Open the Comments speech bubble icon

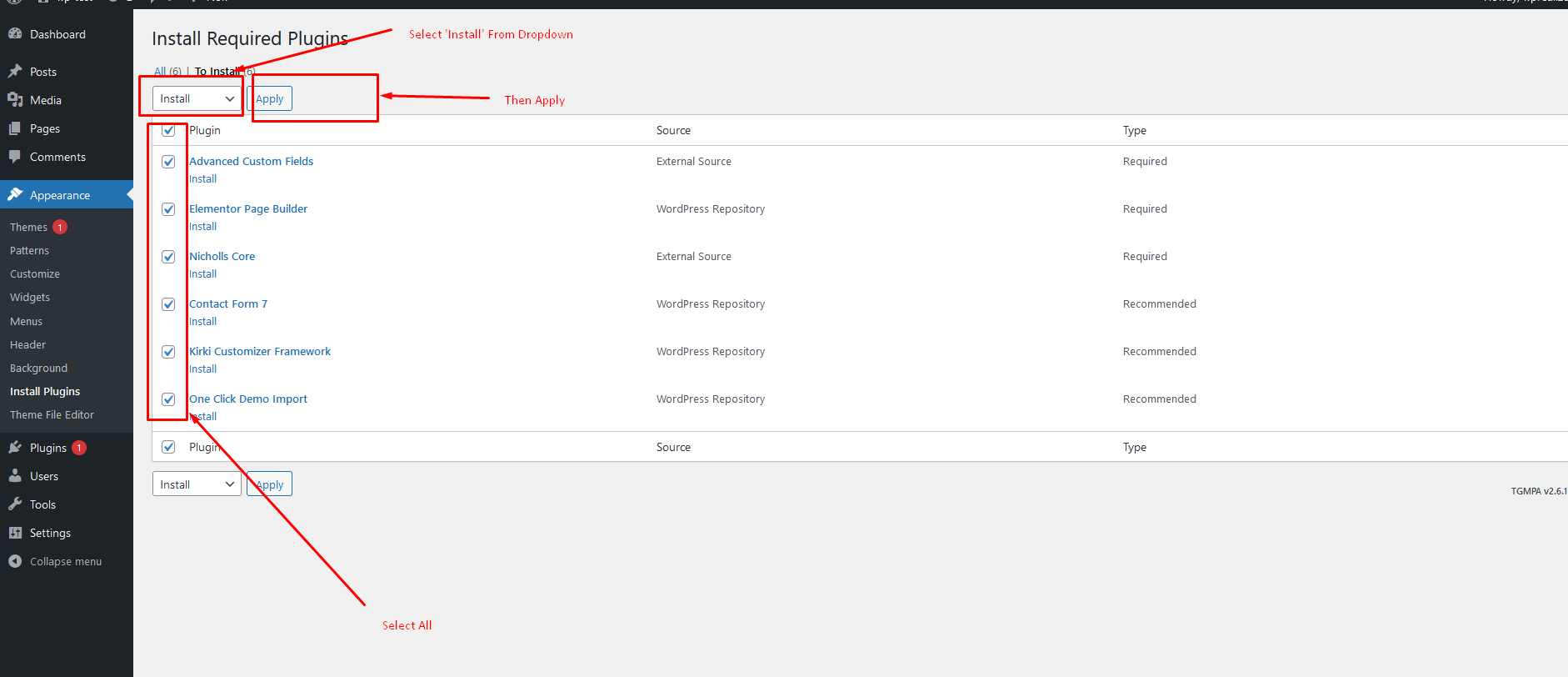pyautogui.click(x=15, y=157)
